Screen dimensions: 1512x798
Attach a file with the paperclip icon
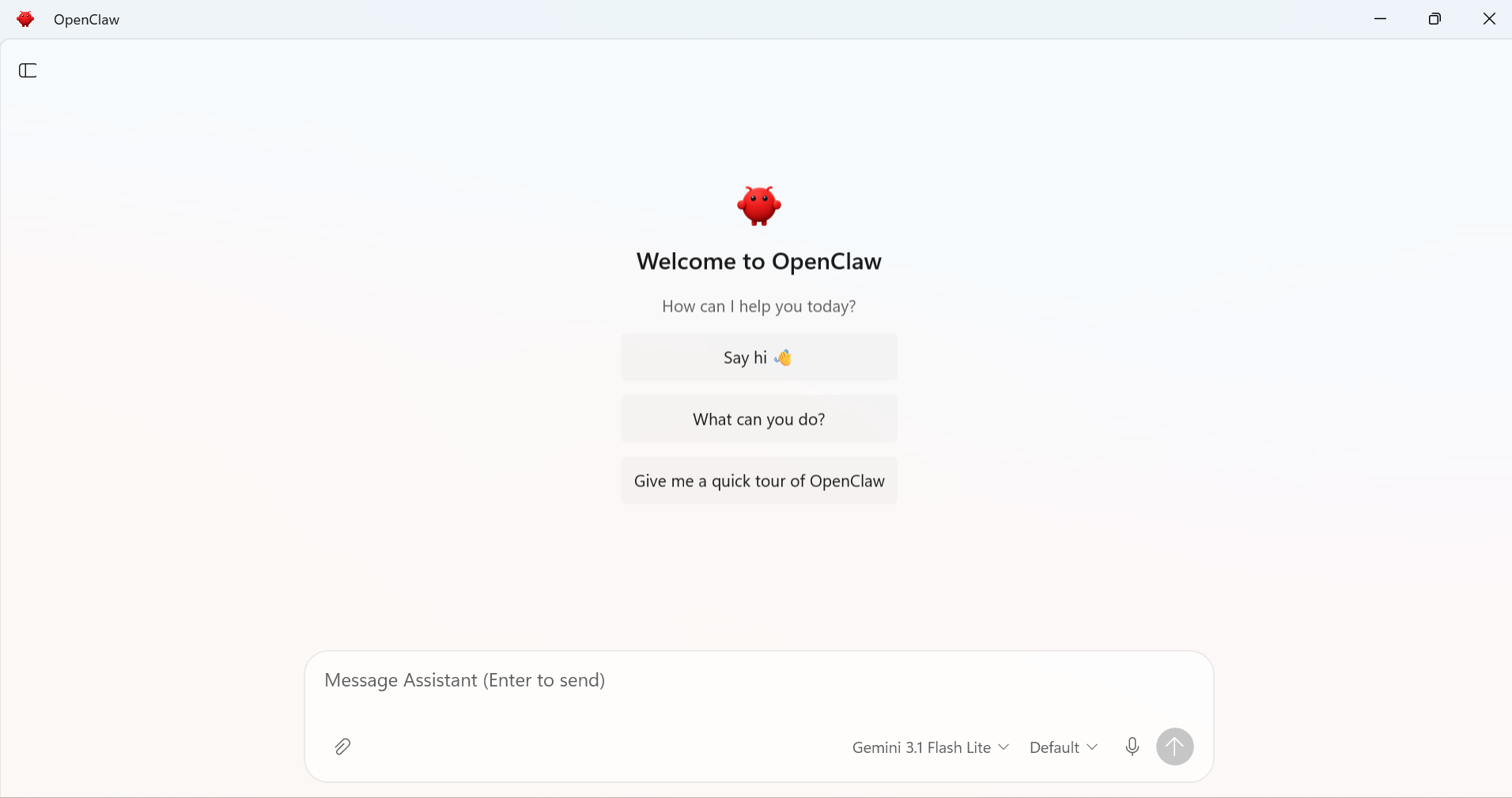click(342, 747)
